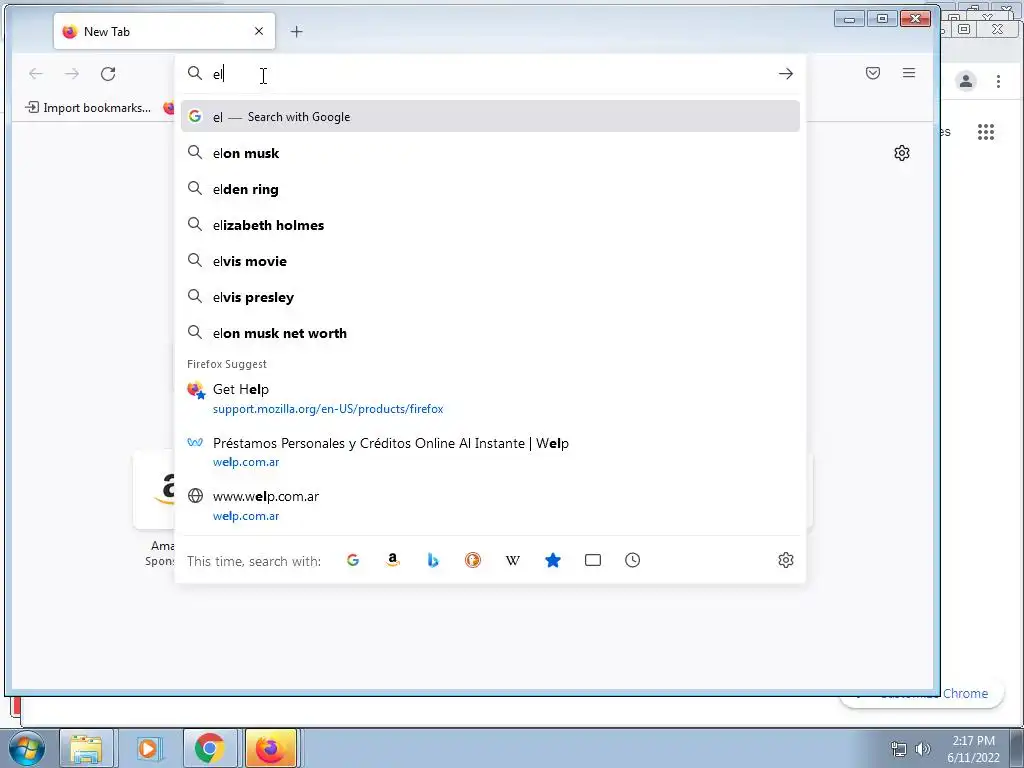
Task: Open the Save to Pocket icon
Action: tap(872, 73)
